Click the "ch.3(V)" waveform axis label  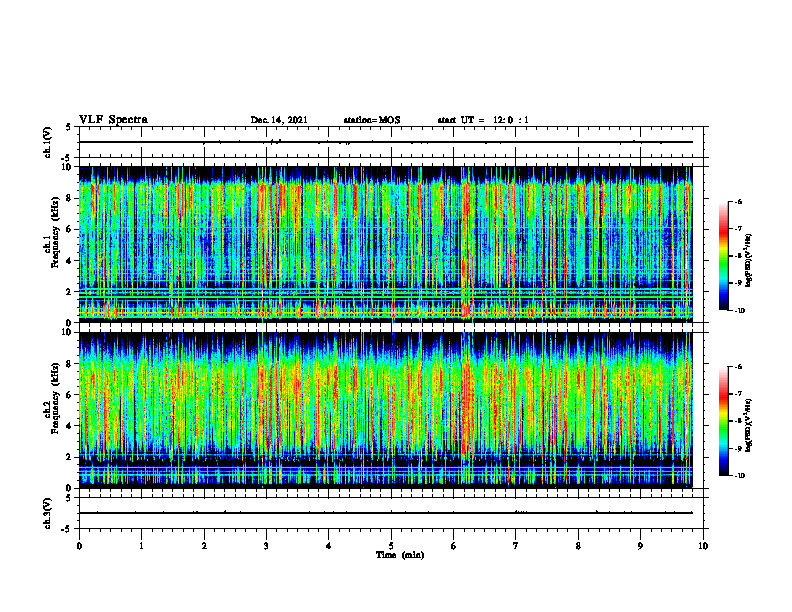[x=48, y=513]
